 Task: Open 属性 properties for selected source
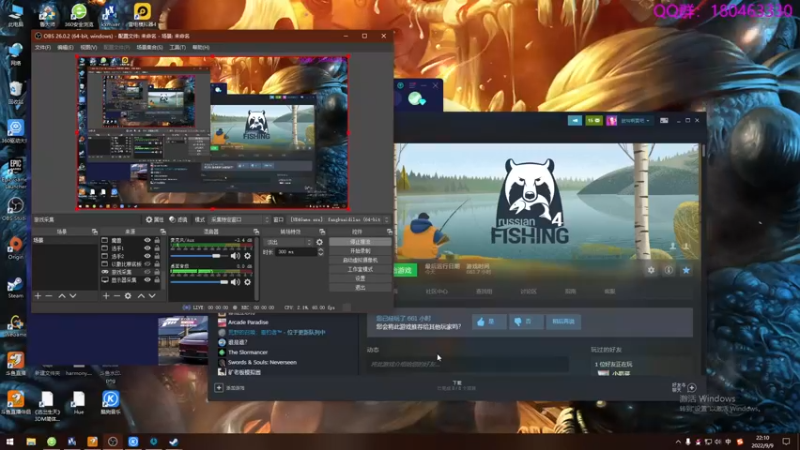pyautogui.click(x=155, y=219)
